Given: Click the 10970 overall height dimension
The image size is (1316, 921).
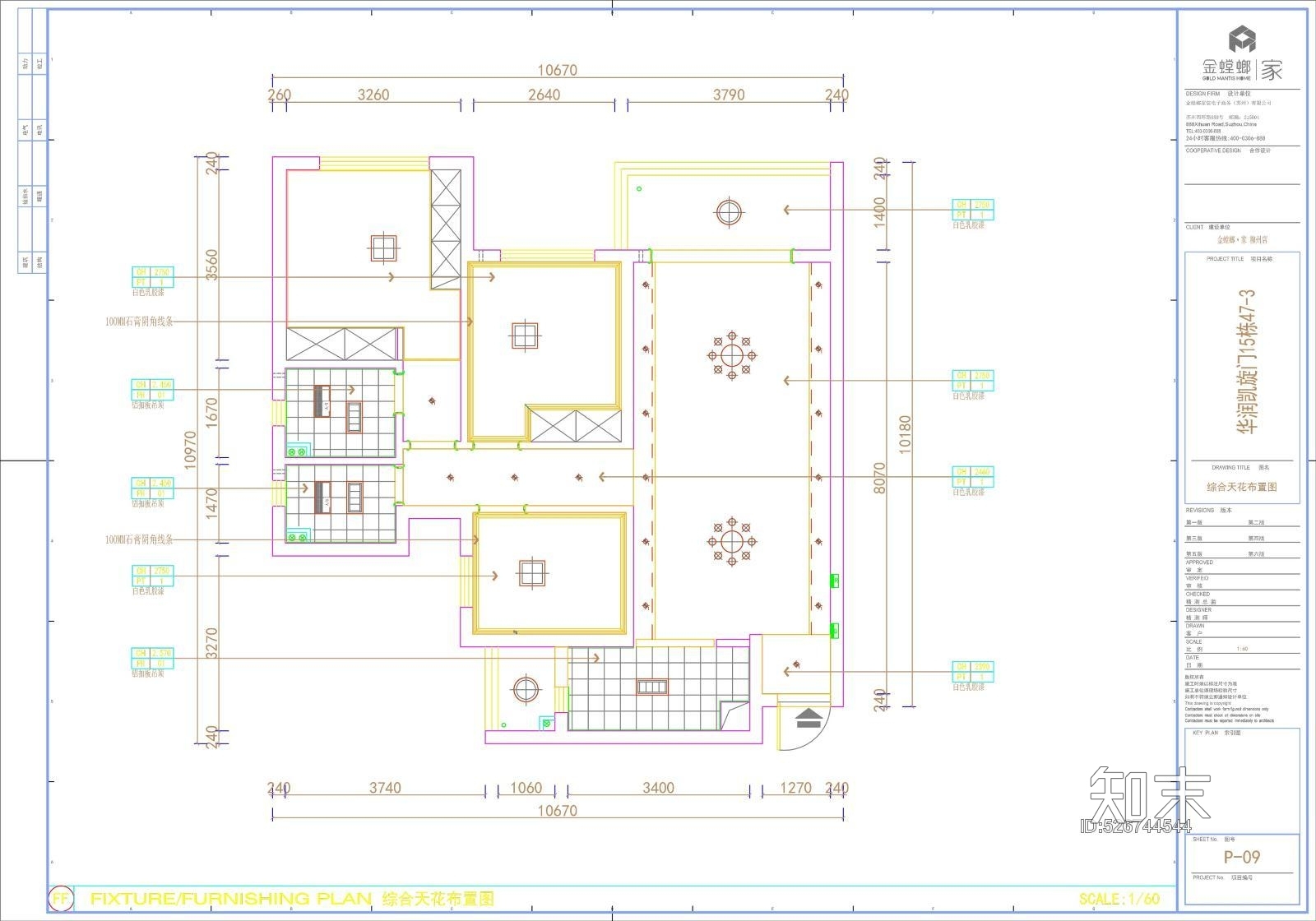Looking at the screenshot, I should [191, 450].
